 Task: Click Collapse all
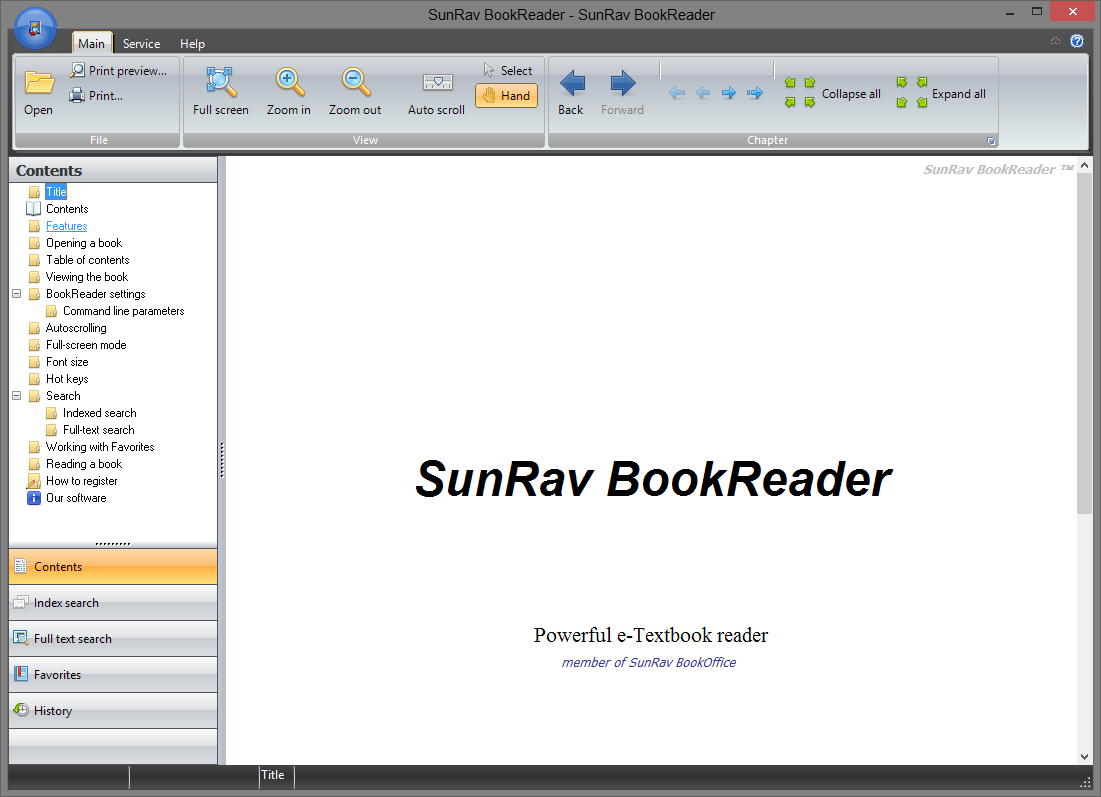(833, 93)
